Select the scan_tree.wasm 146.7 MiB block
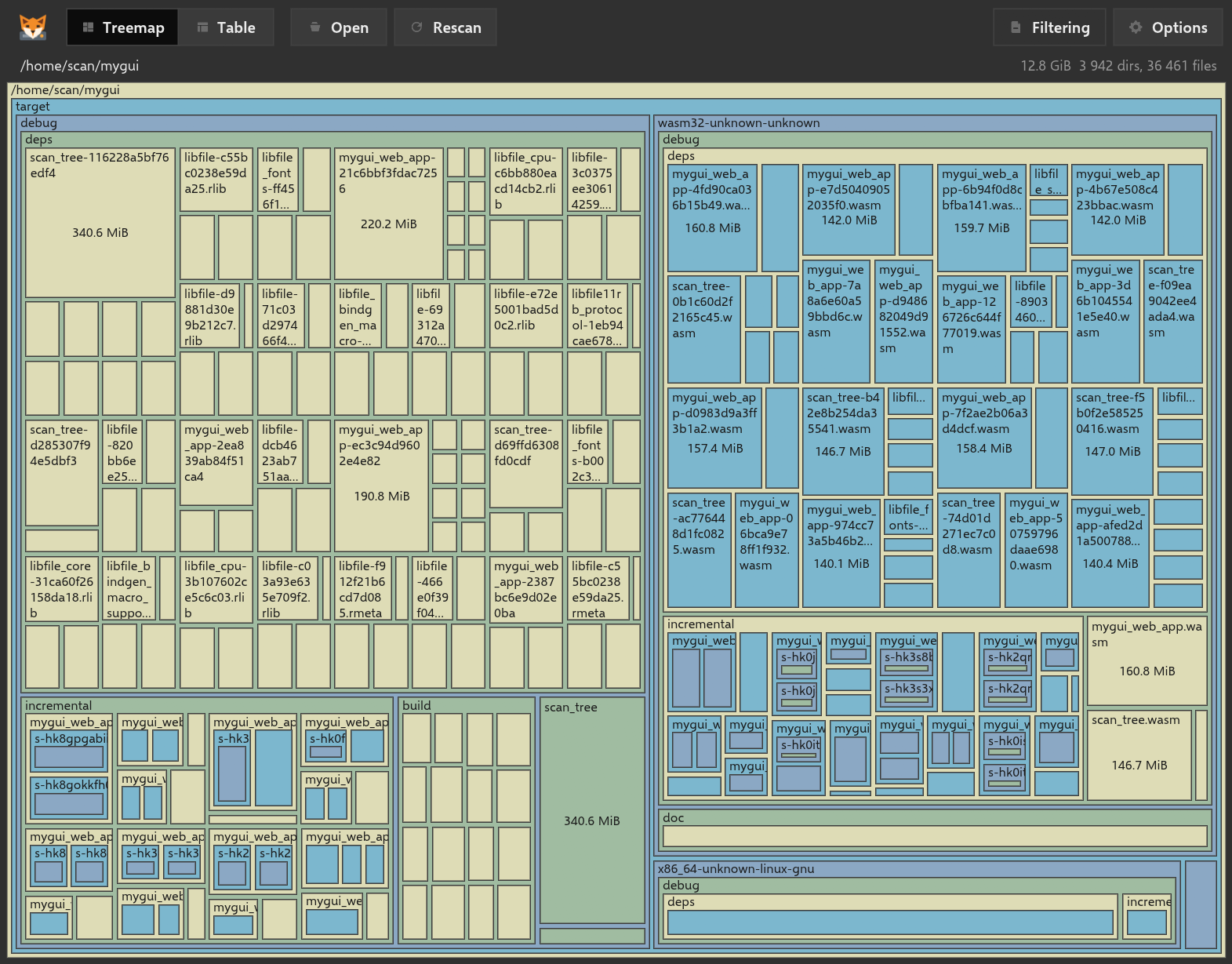The height and width of the screenshot is (964, 1232). (x=1139, y=755)
